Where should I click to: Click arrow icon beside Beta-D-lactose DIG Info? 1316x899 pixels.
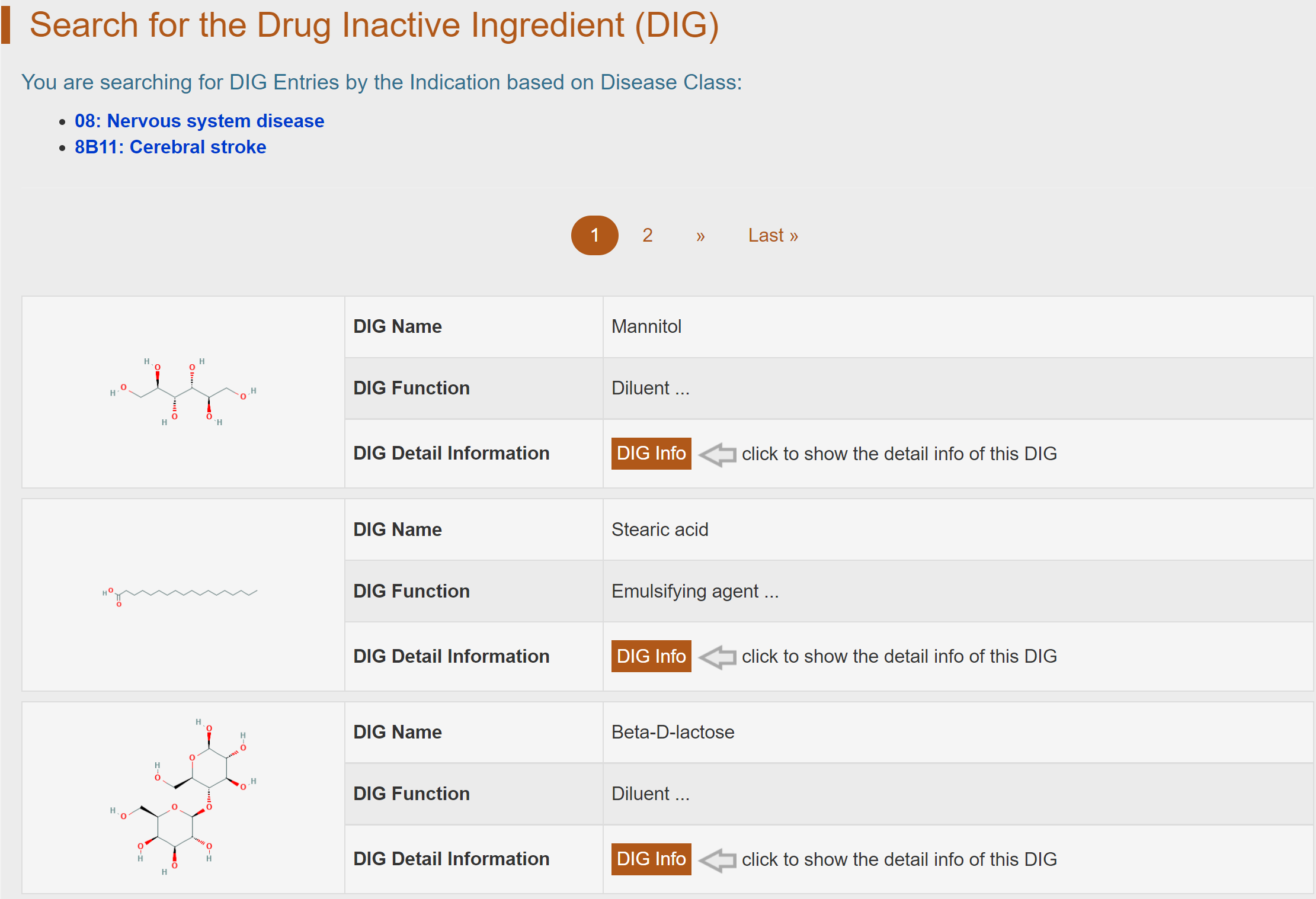click(x=717, y=860)
